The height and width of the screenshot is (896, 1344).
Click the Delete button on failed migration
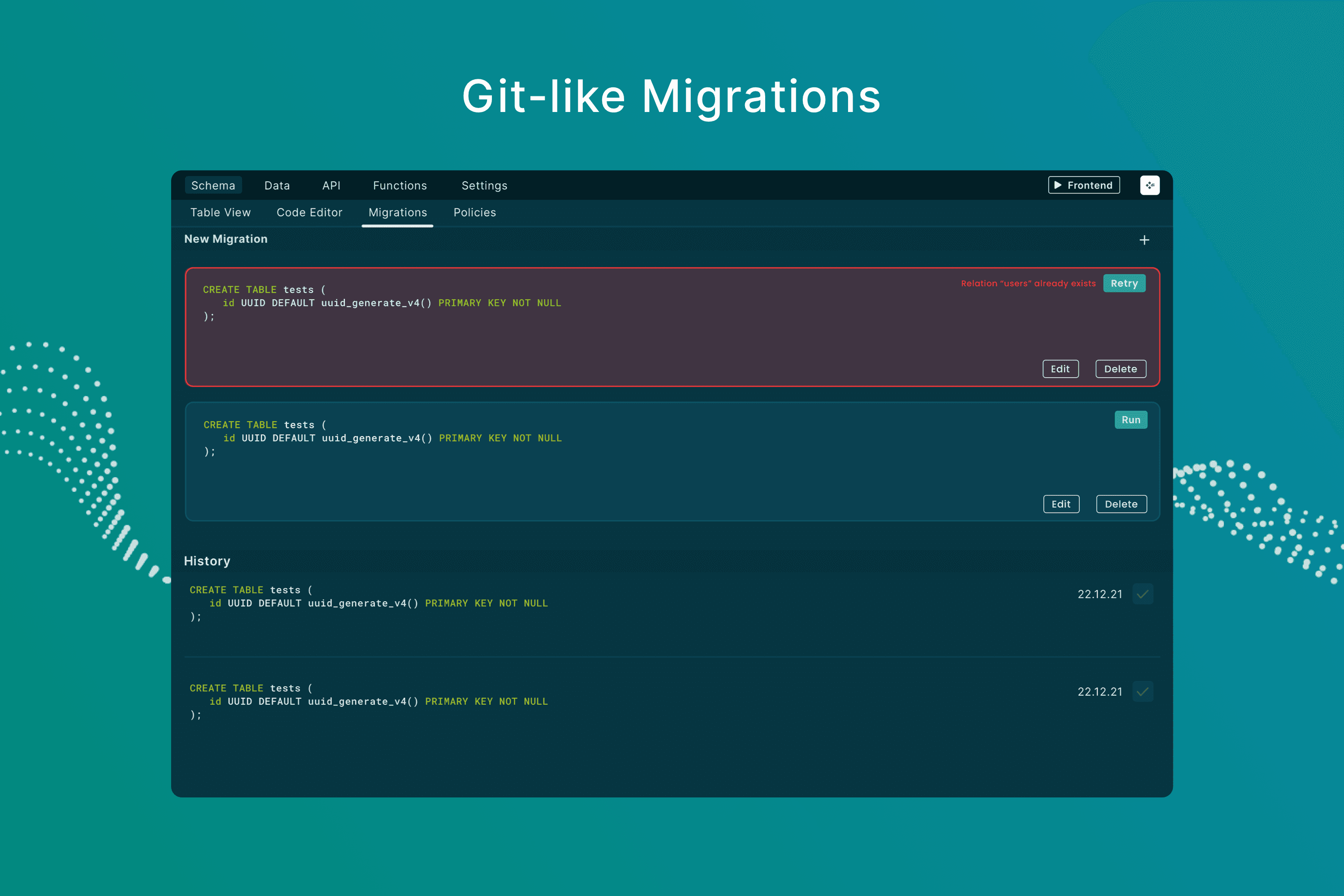coord(1120,368)
